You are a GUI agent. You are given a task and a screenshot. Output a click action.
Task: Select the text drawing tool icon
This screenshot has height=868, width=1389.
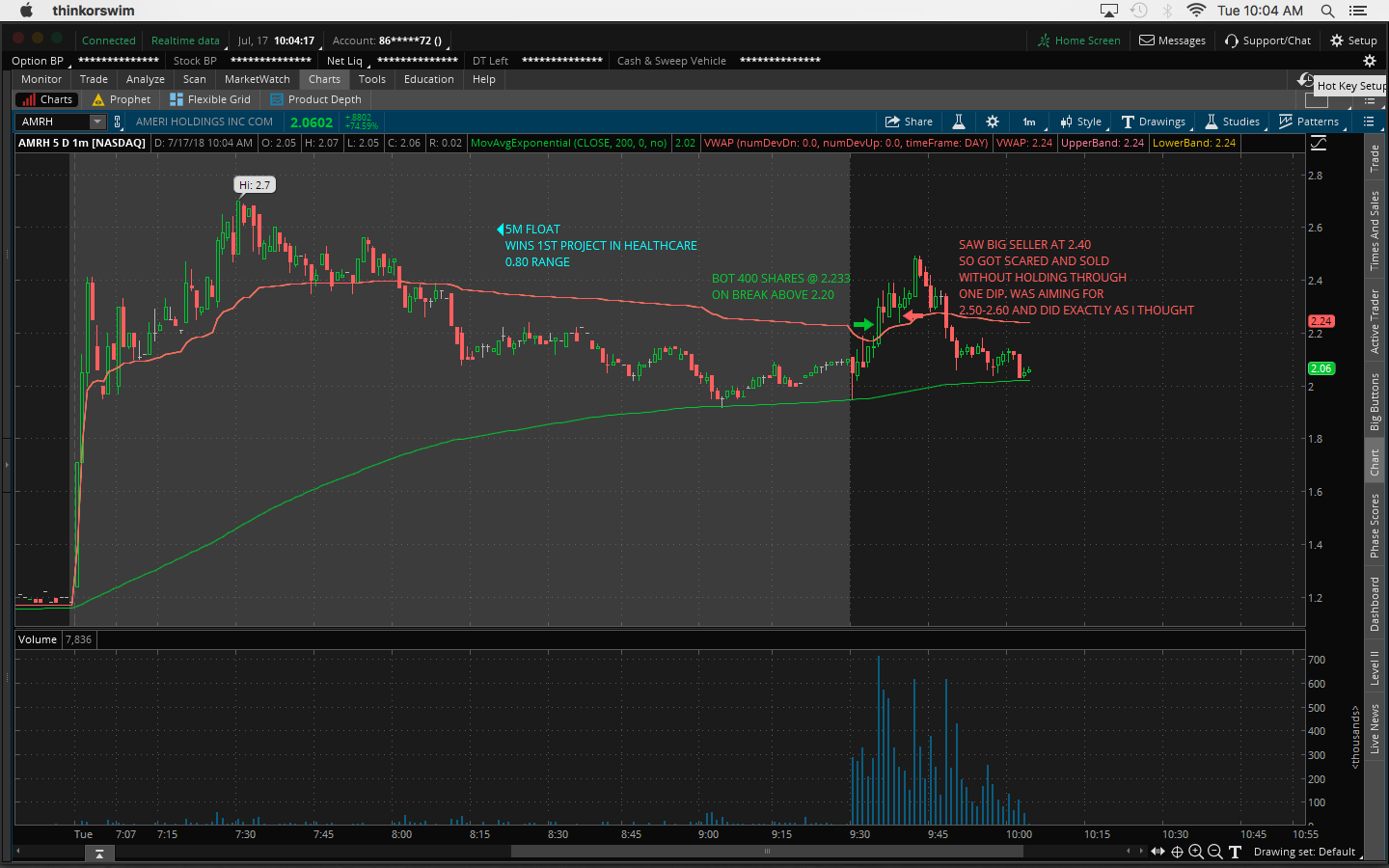[x=1235, y=852]
